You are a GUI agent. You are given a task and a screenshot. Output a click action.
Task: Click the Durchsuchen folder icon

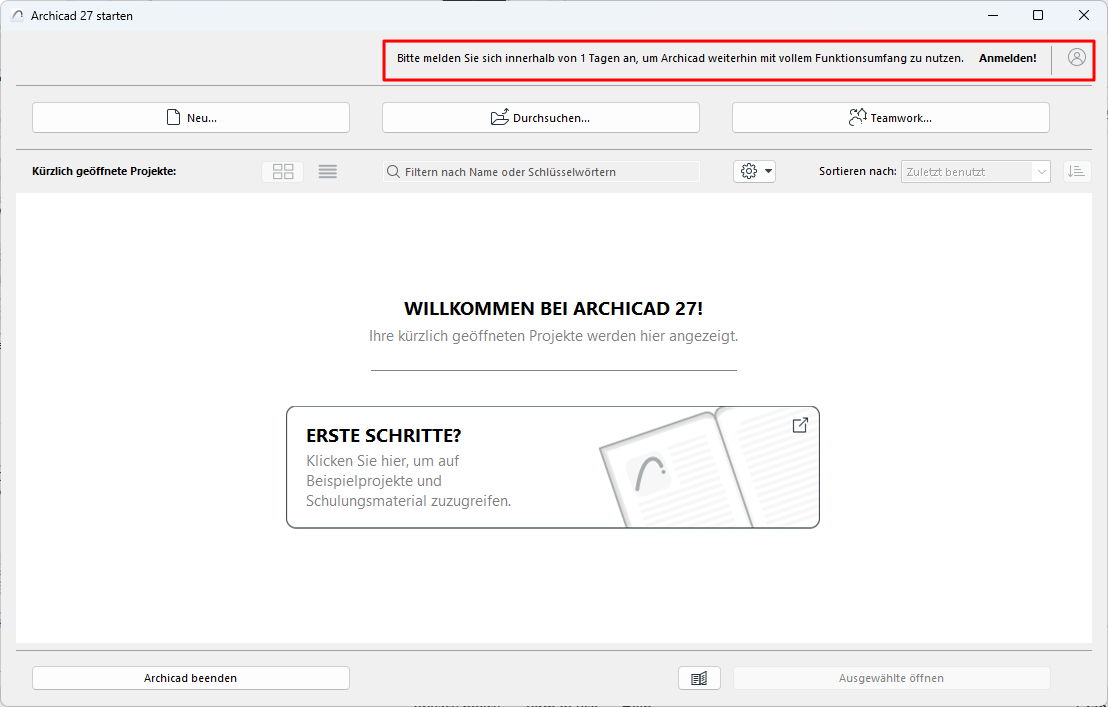(x=500, y=117)
